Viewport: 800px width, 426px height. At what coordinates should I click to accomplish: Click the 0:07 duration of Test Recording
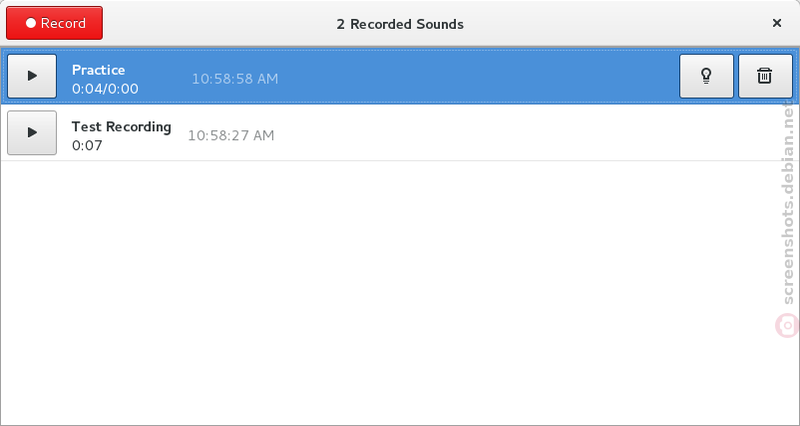87,145
